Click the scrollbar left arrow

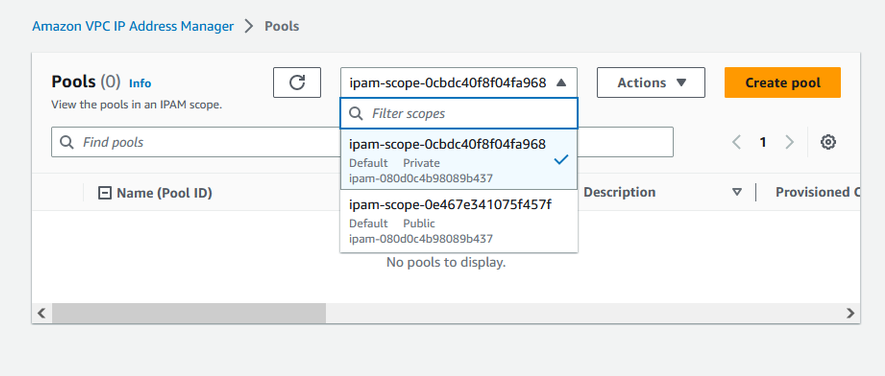41,313
